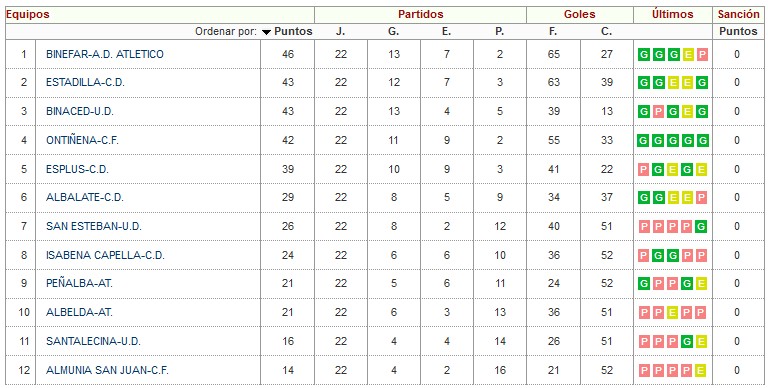Sort table by Puntos column header
This screenshot has width=768, height=388.
[x=293, y=31]
